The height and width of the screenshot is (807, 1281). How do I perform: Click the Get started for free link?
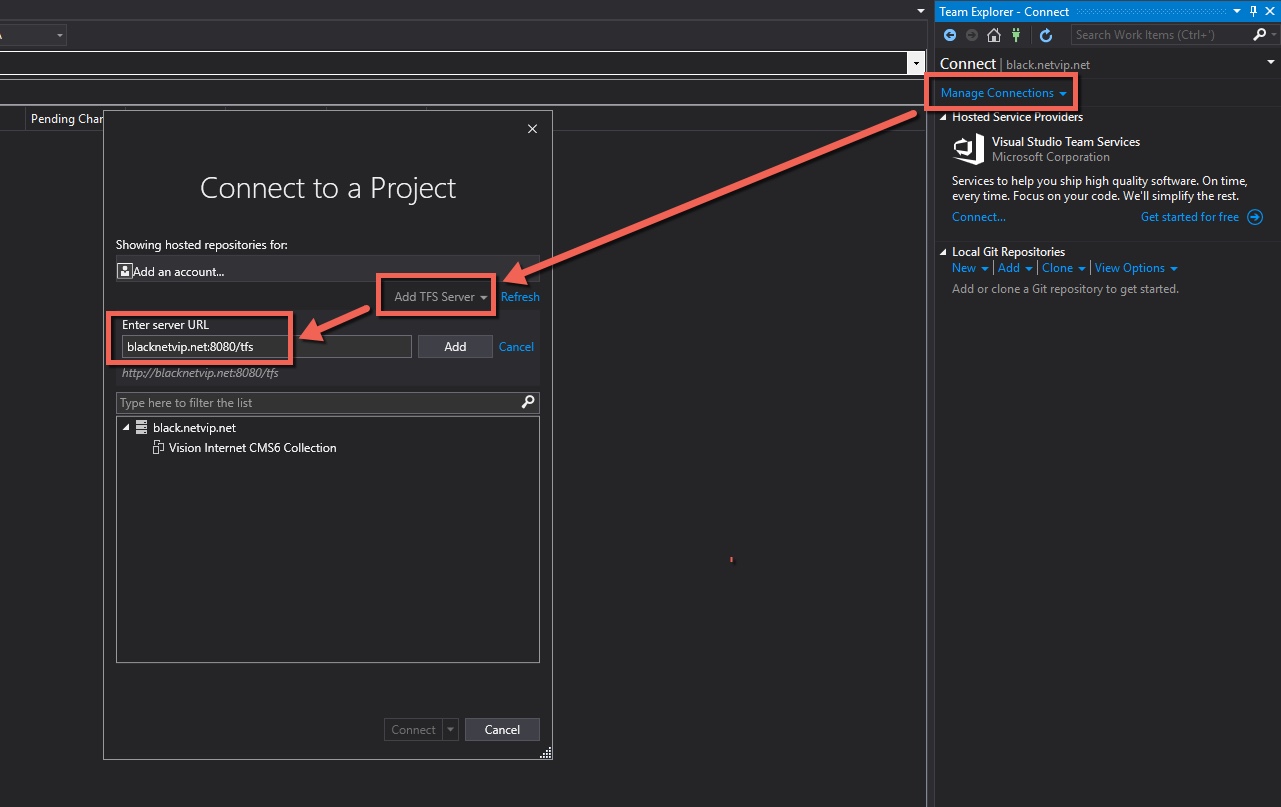pyautogui.click(x=1190, y=217)
